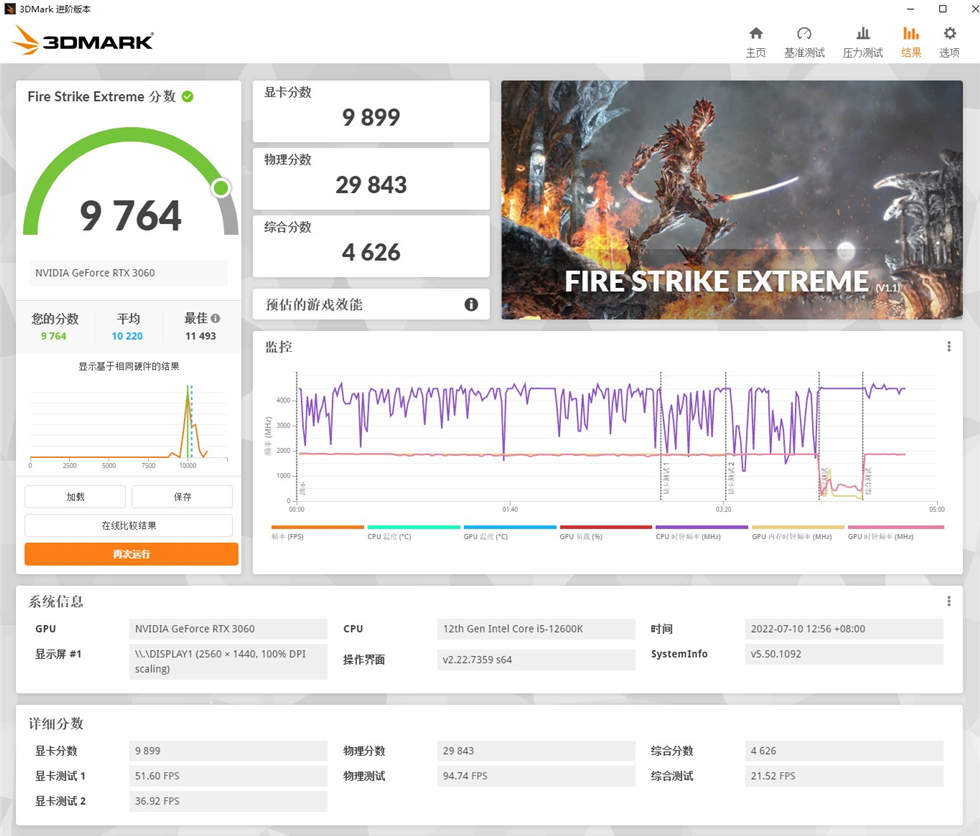The height and width of the screenshot is (836, 980).
Task: Click 在线比较结果 button
Action: pos(129,525)
